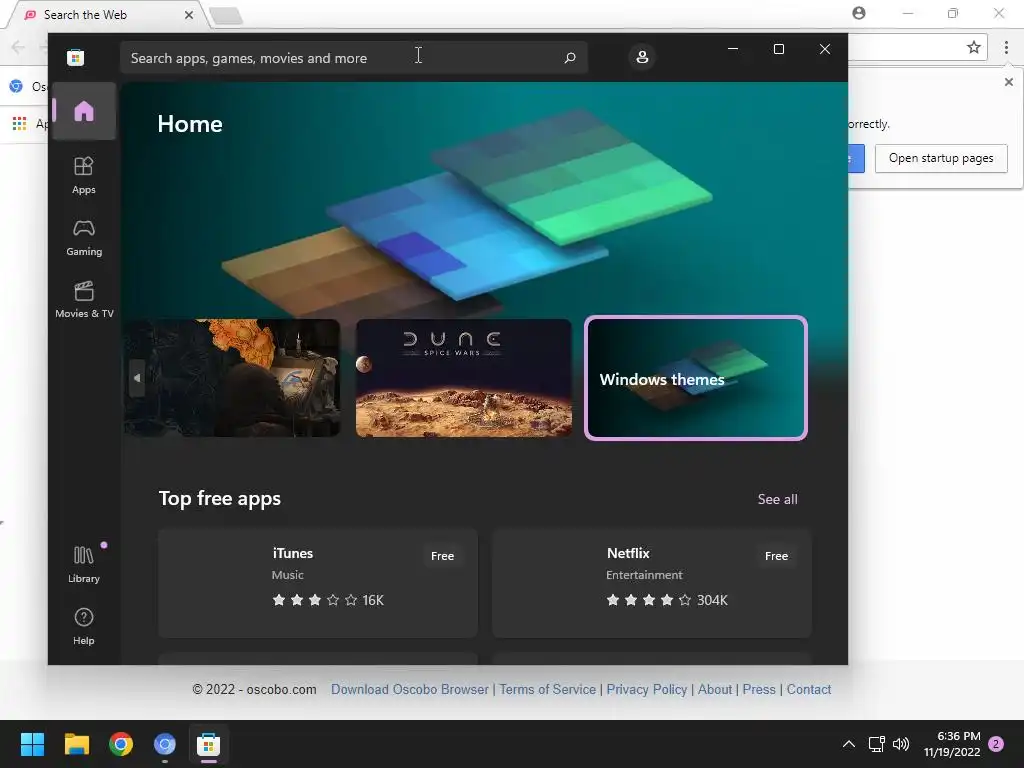Open the Home section in Store sidebar
Screen dimensions: 1024x768
click(x=84, y=111)
